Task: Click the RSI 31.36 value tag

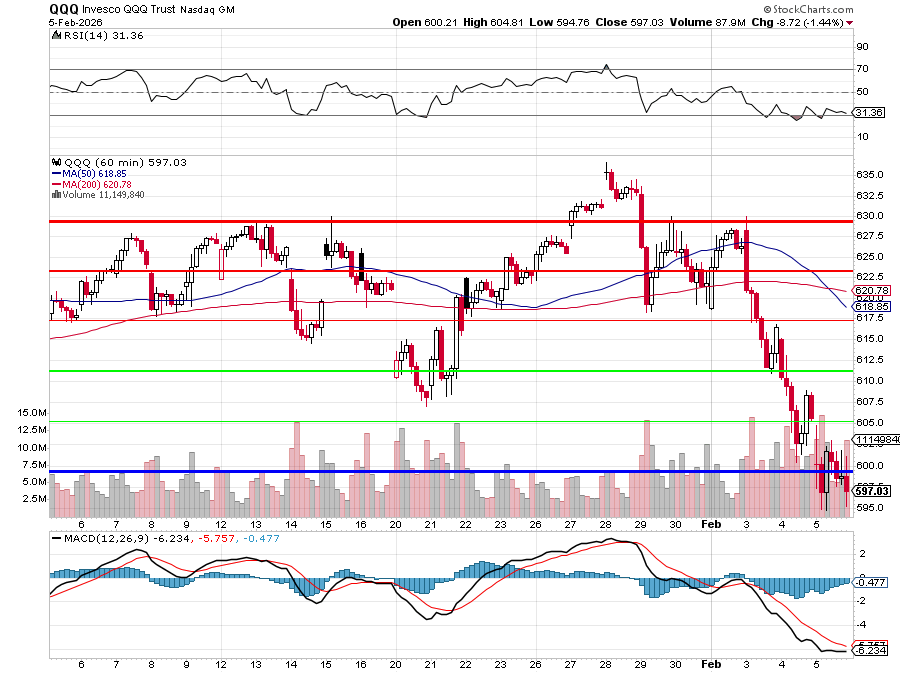Action: [x=866, y=113]
